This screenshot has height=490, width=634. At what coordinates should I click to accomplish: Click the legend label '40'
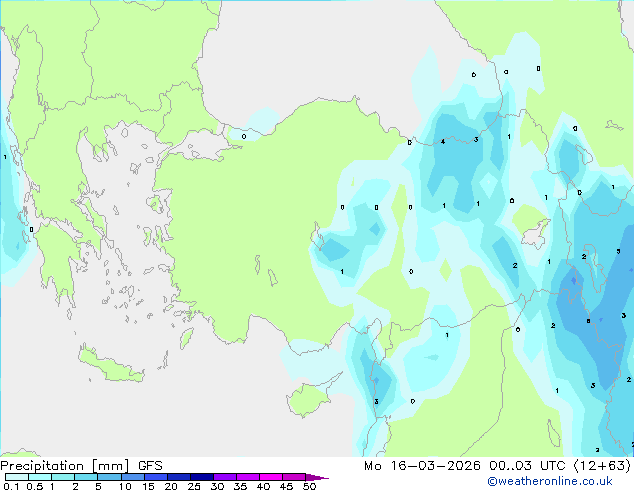pos(263,486)
